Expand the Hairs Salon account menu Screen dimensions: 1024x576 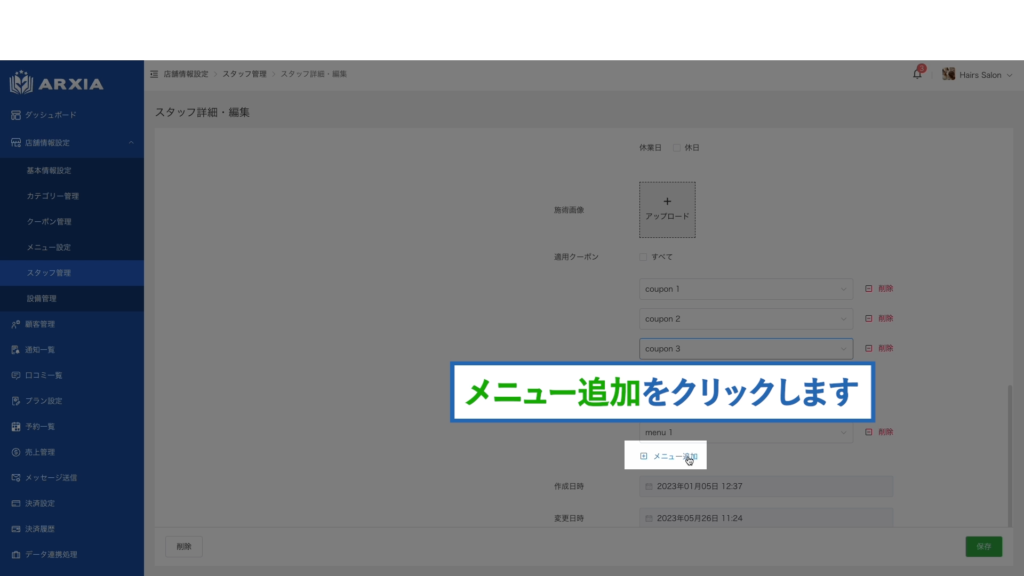[x=977, y=75]
